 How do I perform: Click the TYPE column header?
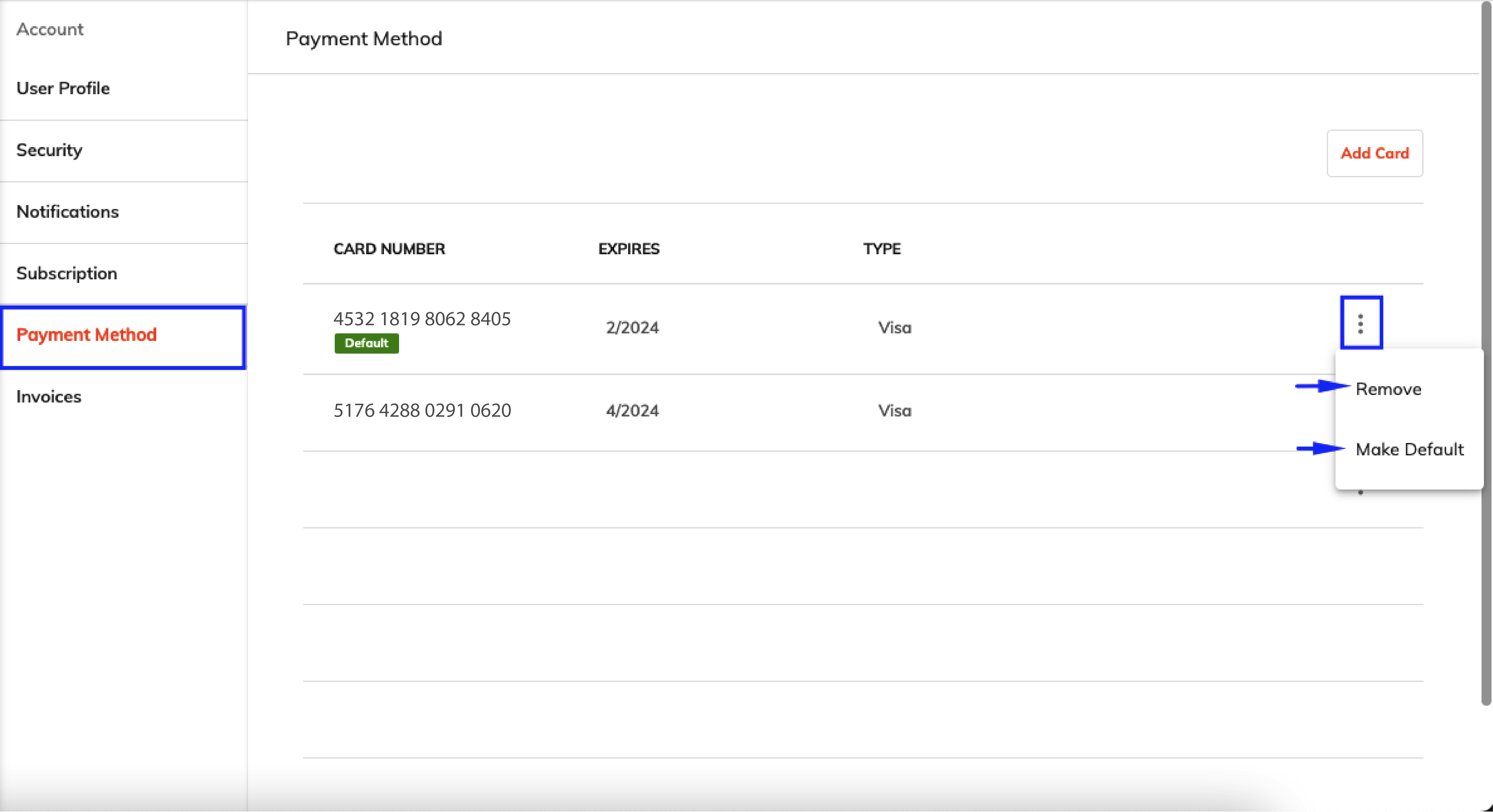pyautogui.click(x=882, y=249)
